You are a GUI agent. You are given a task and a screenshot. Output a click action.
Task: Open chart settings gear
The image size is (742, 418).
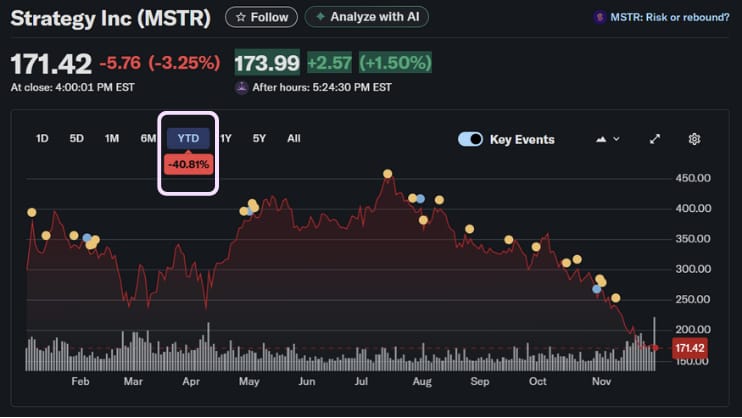point(694,139)
